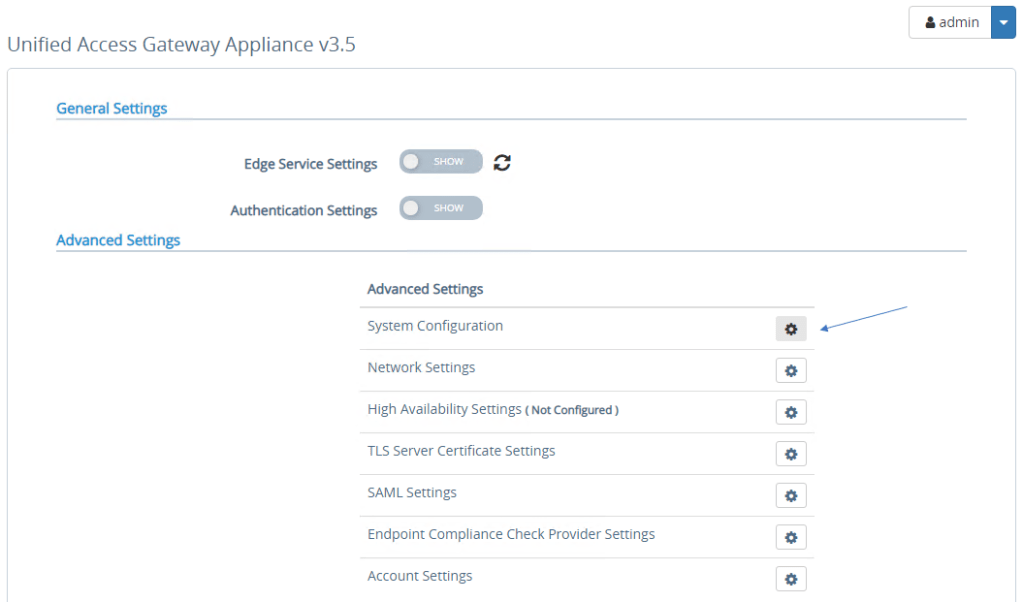Click the Network Settings gear icon
The image size is (1023, 602).
click(x=790, y=370)
